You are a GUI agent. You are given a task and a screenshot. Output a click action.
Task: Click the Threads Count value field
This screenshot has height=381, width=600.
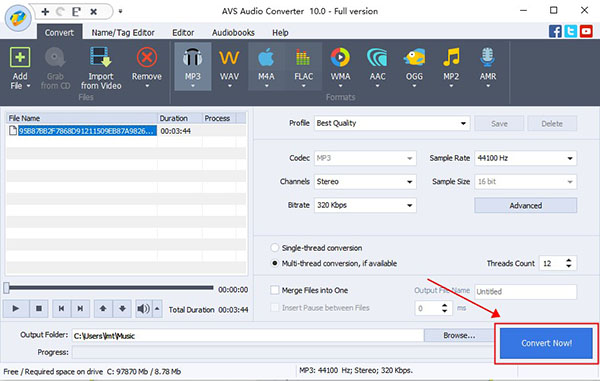551,263
